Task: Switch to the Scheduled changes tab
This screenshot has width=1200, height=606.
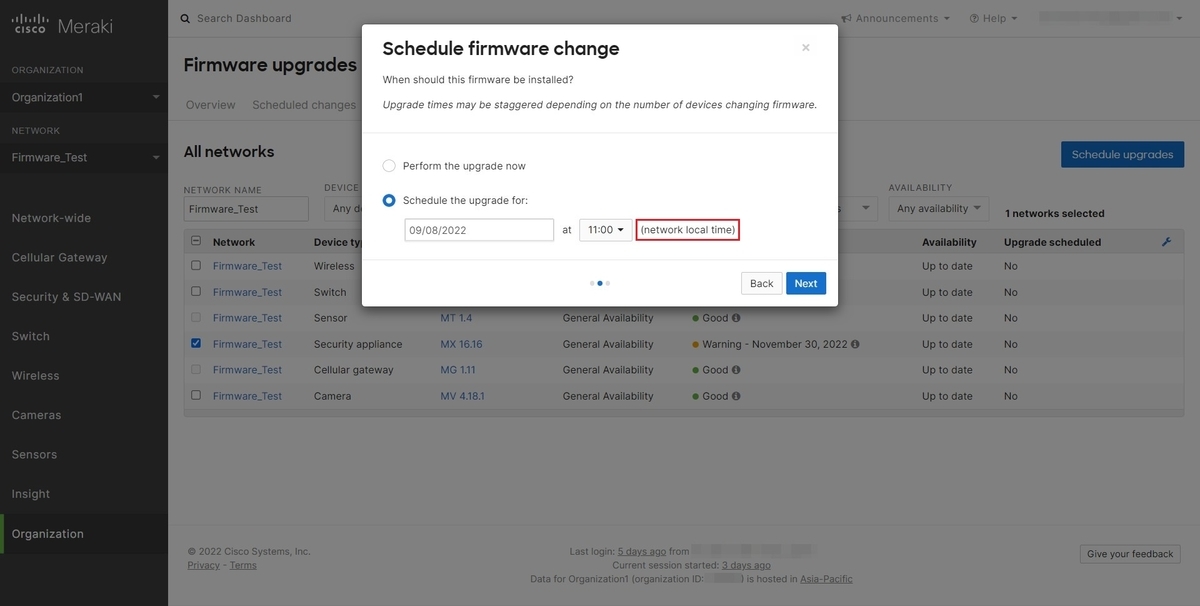Action: (x=303, y=104)
